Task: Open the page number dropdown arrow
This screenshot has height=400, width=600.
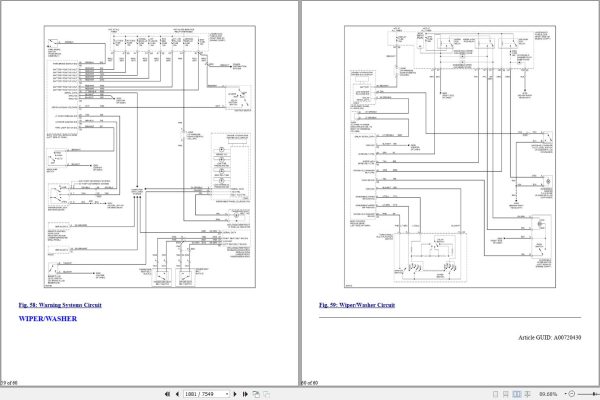Action: (x=227, y=394)
